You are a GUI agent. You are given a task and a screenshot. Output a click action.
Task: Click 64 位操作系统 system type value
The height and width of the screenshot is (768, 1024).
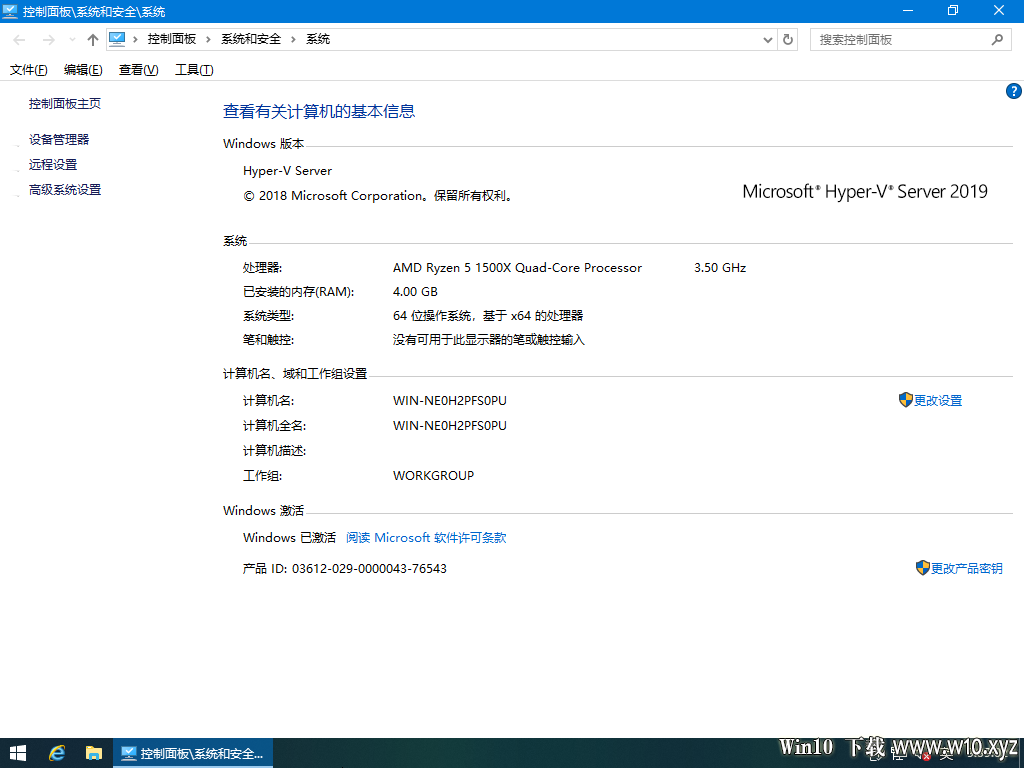point(488,316)
